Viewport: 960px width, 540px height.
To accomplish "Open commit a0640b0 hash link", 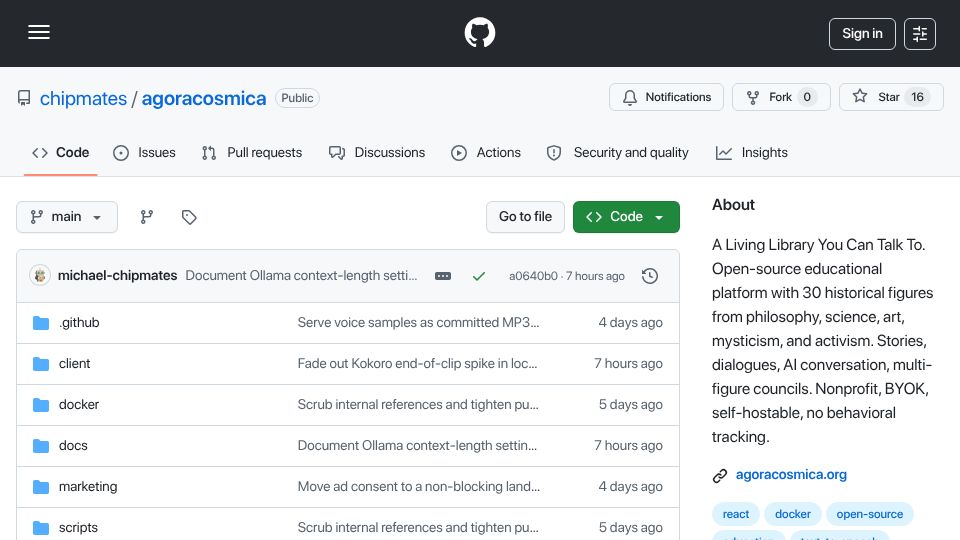I will point(533,276).
